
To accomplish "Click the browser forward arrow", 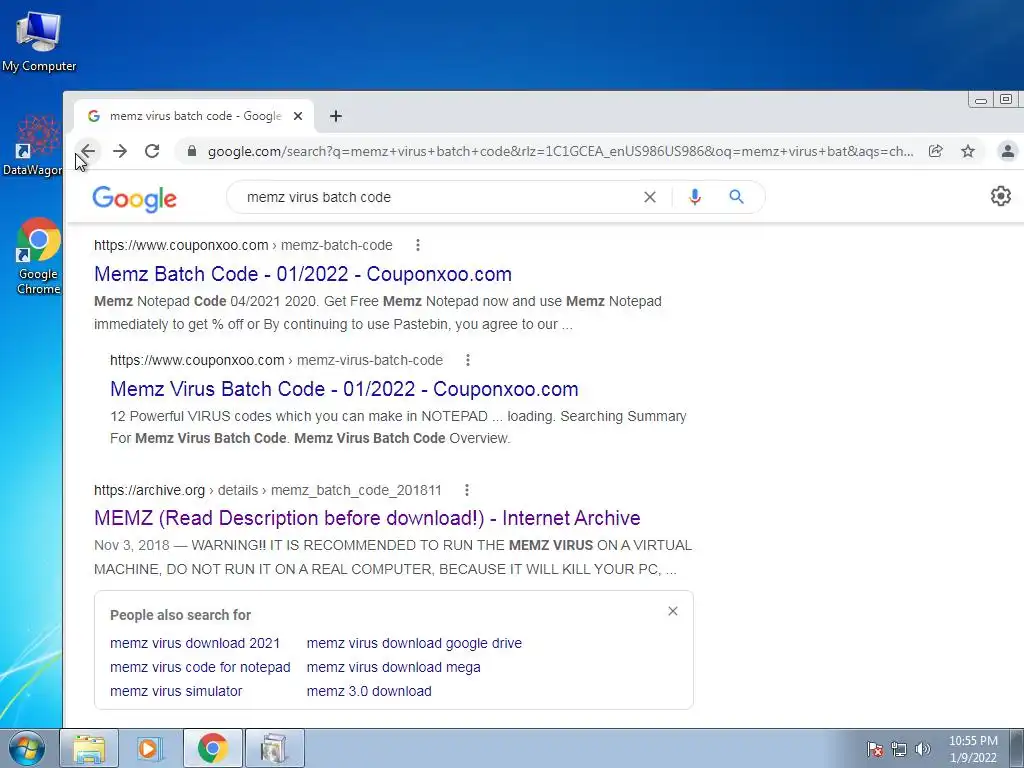I will pyautogui.click(x=120, y=152).
